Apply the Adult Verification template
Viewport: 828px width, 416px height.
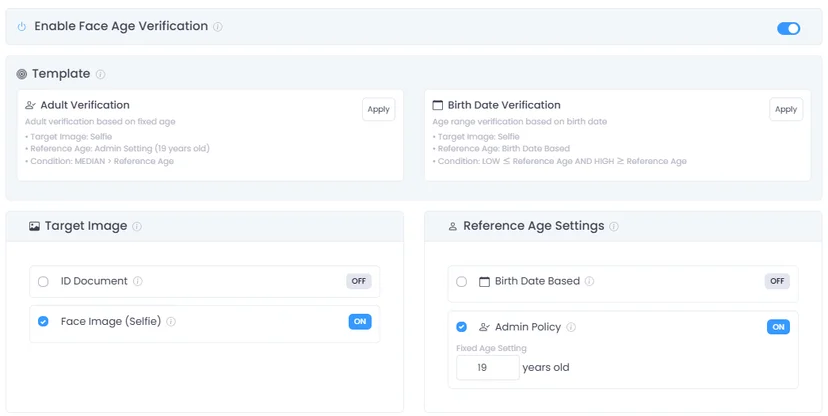(379, 109)
